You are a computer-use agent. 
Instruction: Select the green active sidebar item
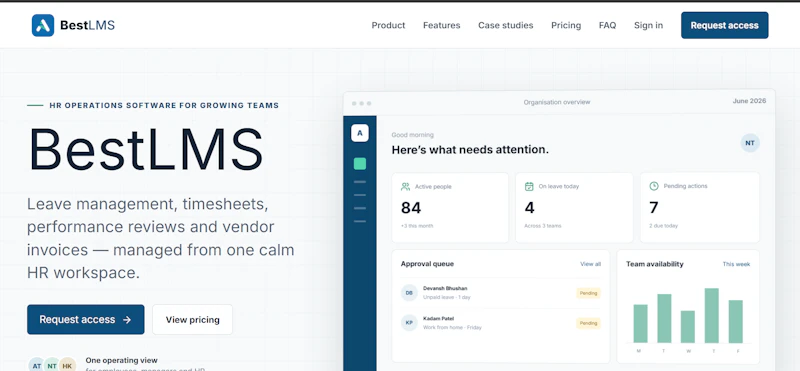[360, 164]
